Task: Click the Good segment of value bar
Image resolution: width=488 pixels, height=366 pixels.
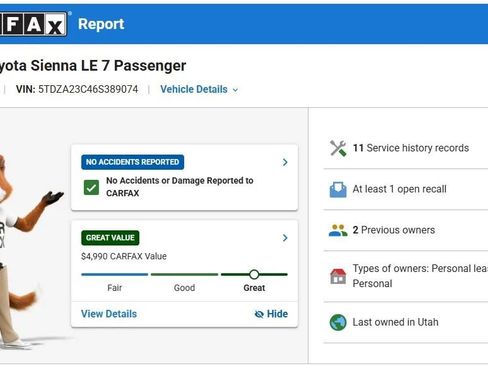Action: [x=184, y=275]
